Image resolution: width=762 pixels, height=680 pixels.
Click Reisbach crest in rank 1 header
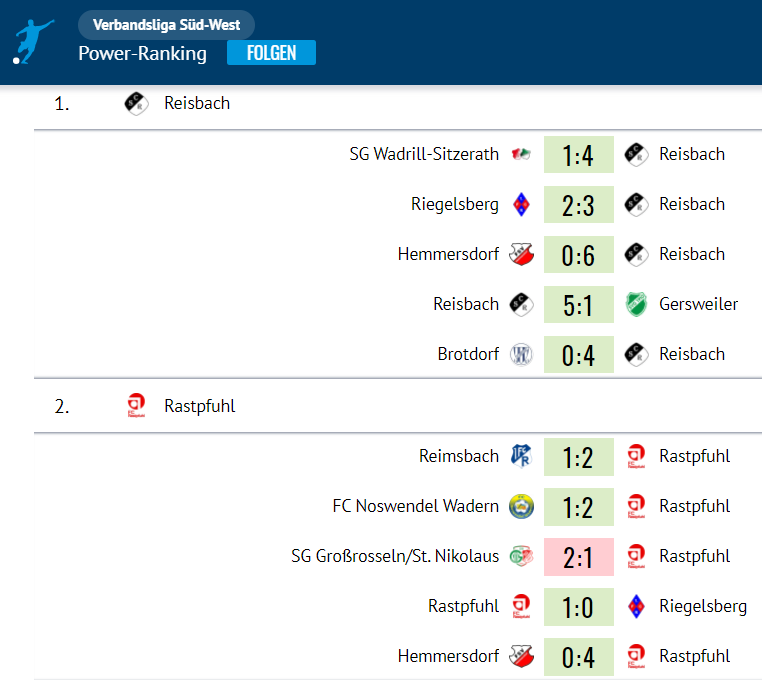[x=136, y=103]
